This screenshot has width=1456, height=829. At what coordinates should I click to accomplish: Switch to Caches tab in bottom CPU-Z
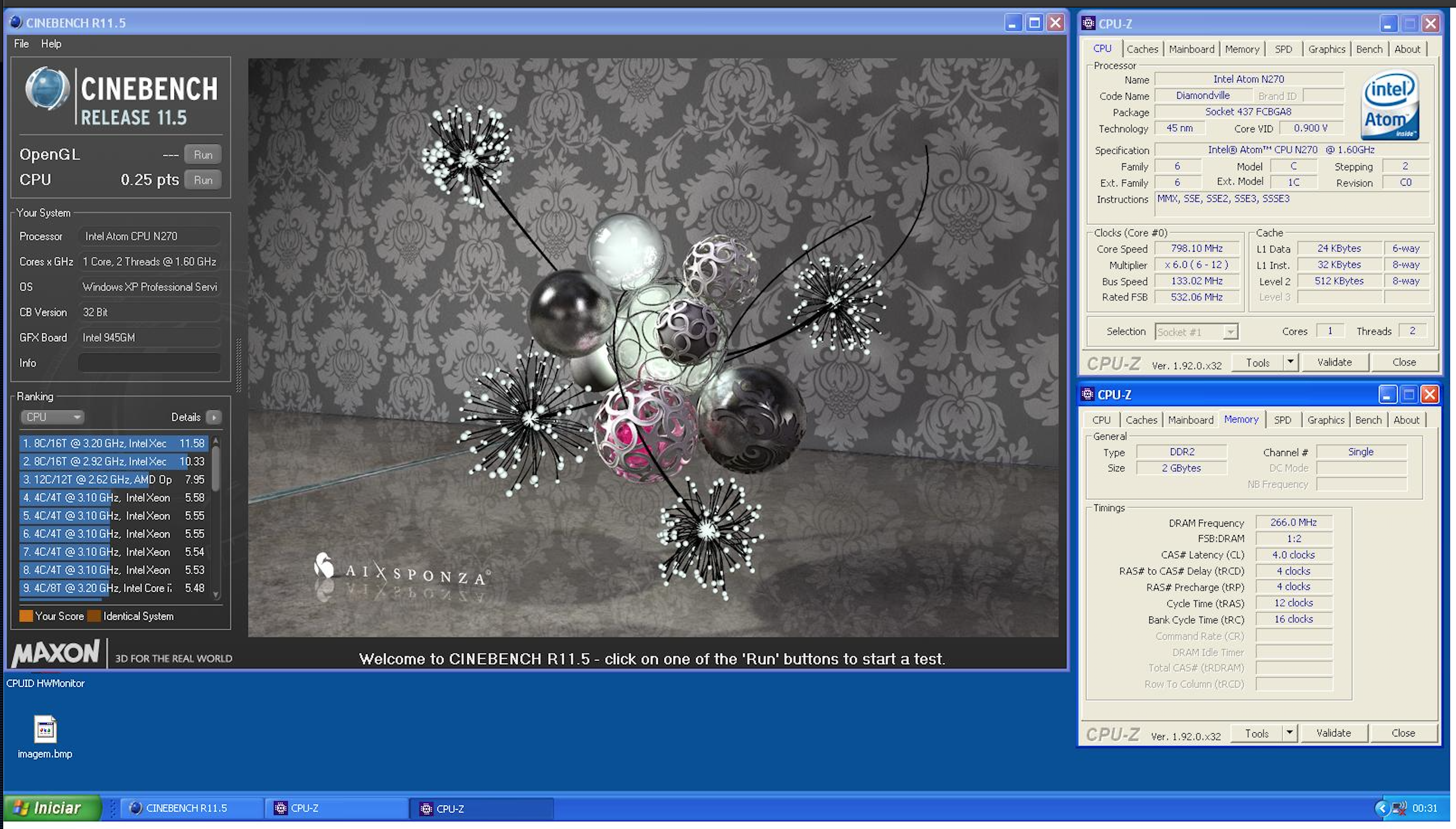[1141, 420]
